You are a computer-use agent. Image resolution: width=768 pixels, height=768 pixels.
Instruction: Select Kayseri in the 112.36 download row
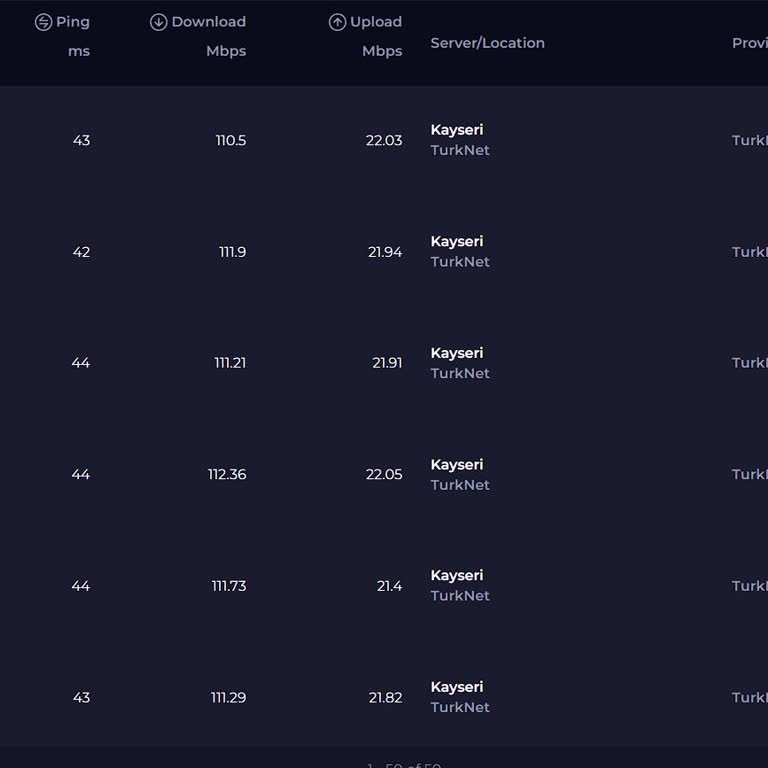click(457, 465)
